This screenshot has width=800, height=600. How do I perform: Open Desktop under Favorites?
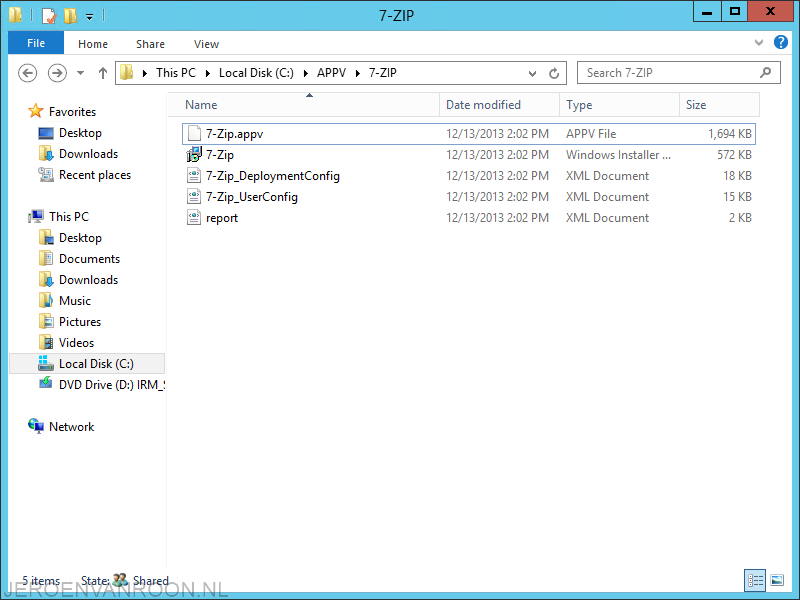[80, 133]
